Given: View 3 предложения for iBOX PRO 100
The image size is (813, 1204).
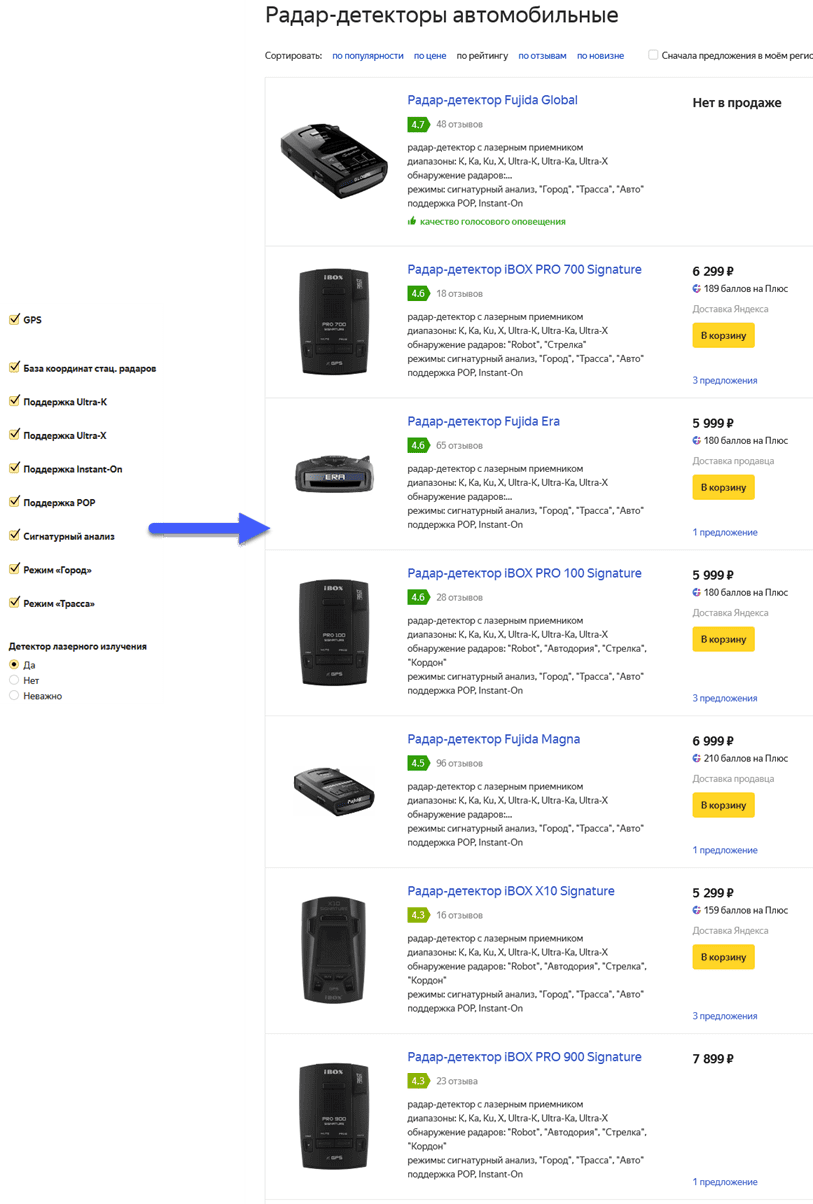Looking at the screenshot, I should 725,698.
